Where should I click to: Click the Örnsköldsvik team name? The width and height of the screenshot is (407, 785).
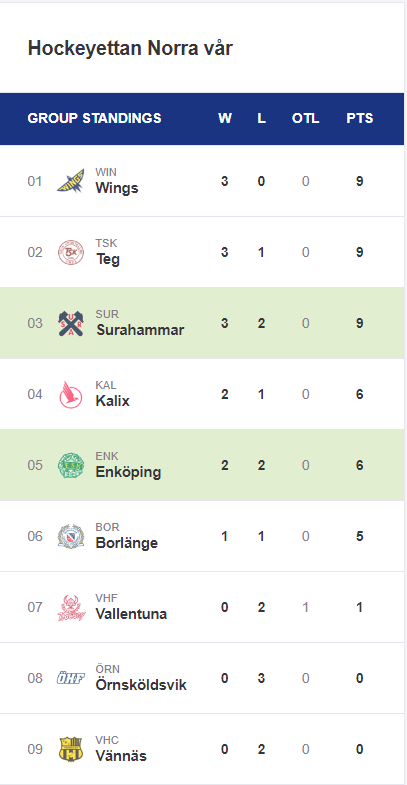coord(141,685)
